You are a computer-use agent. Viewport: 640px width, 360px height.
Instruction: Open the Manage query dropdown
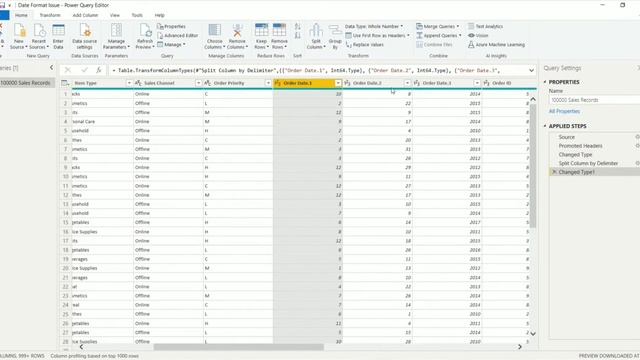click(171, 44)
